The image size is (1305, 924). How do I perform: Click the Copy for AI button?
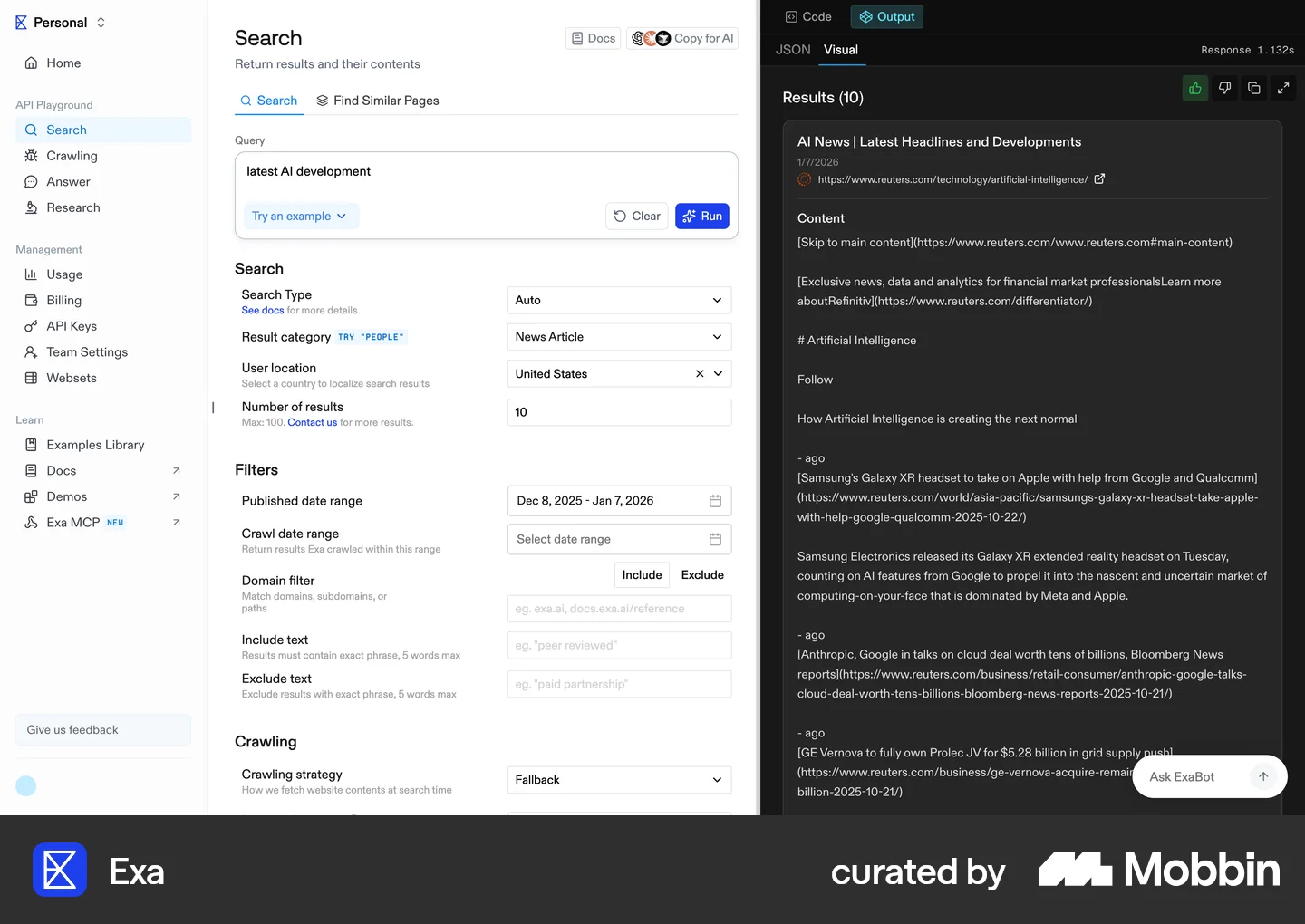pos(682,38)
